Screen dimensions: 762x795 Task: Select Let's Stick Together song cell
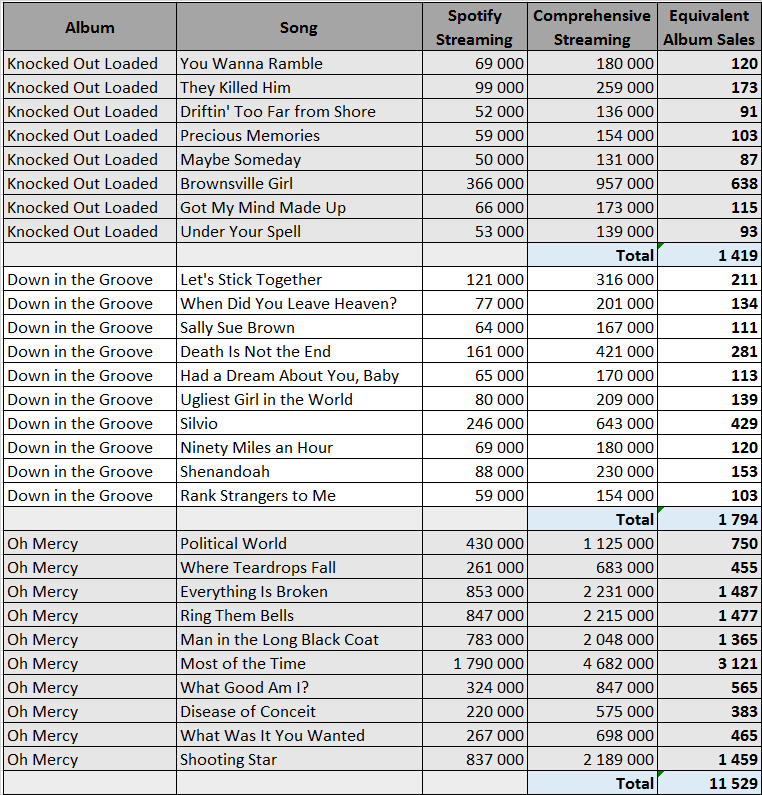pyautogui.click(x=299, y=279)
